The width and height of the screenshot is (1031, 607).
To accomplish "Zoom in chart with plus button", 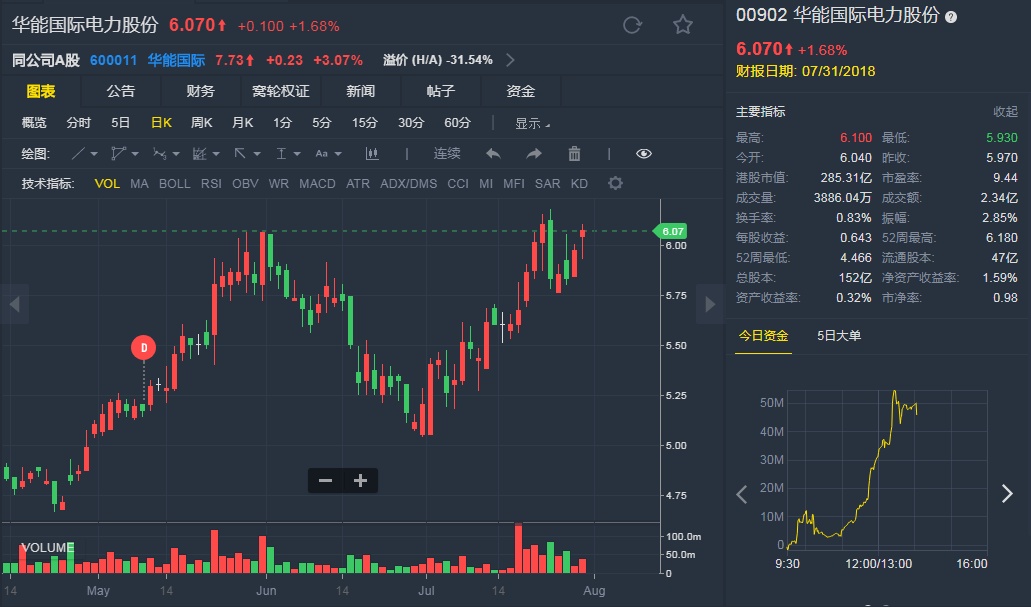I will [360, 481].
